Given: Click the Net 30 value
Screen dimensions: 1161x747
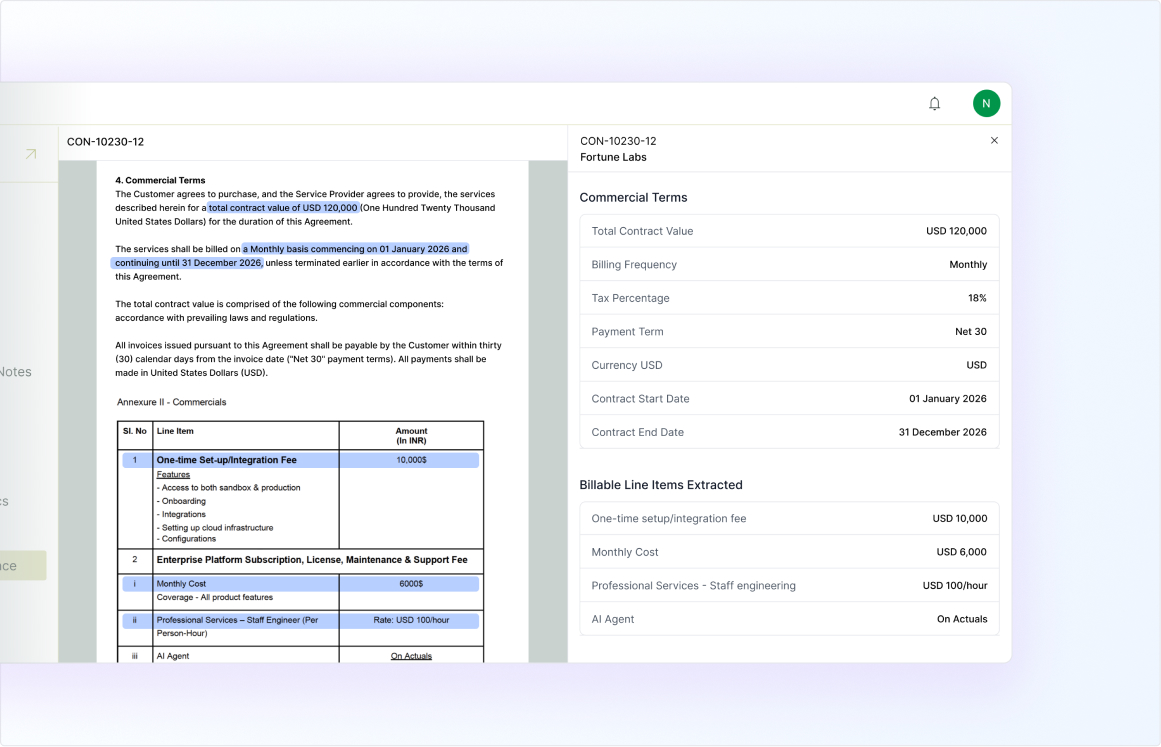Looking at the screenshot, I should pos(971,332).
